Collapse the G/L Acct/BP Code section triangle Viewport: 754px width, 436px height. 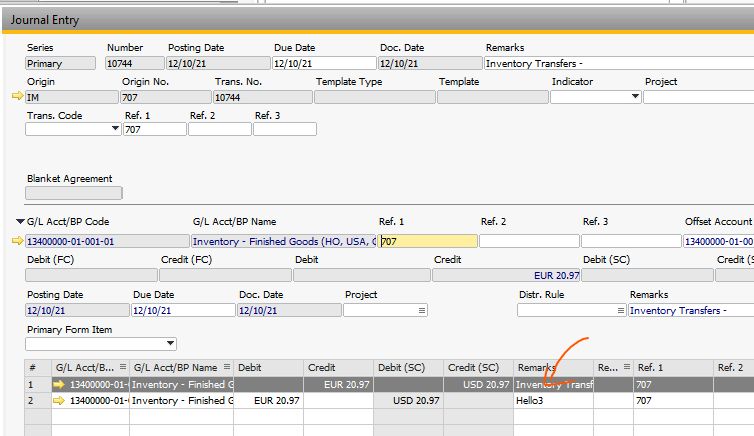pyautogui.click(x=19, y=221)
